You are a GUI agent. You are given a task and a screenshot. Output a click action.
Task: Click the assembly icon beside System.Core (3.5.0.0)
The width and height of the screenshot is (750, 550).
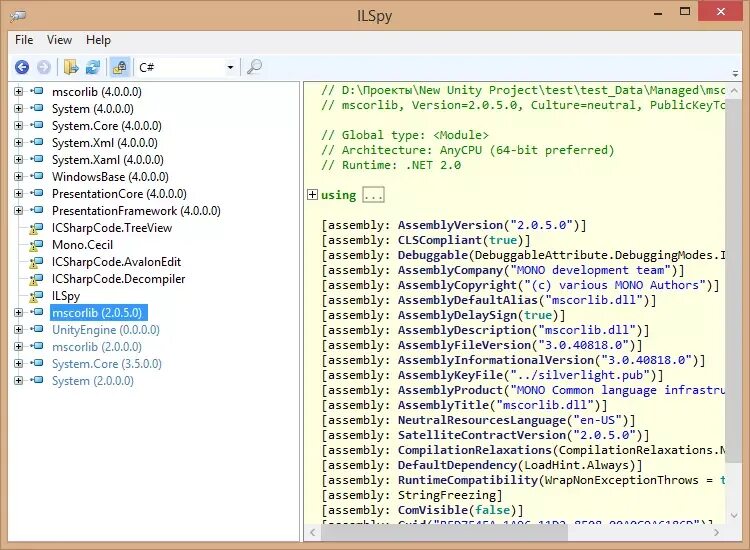coord(37,363)
